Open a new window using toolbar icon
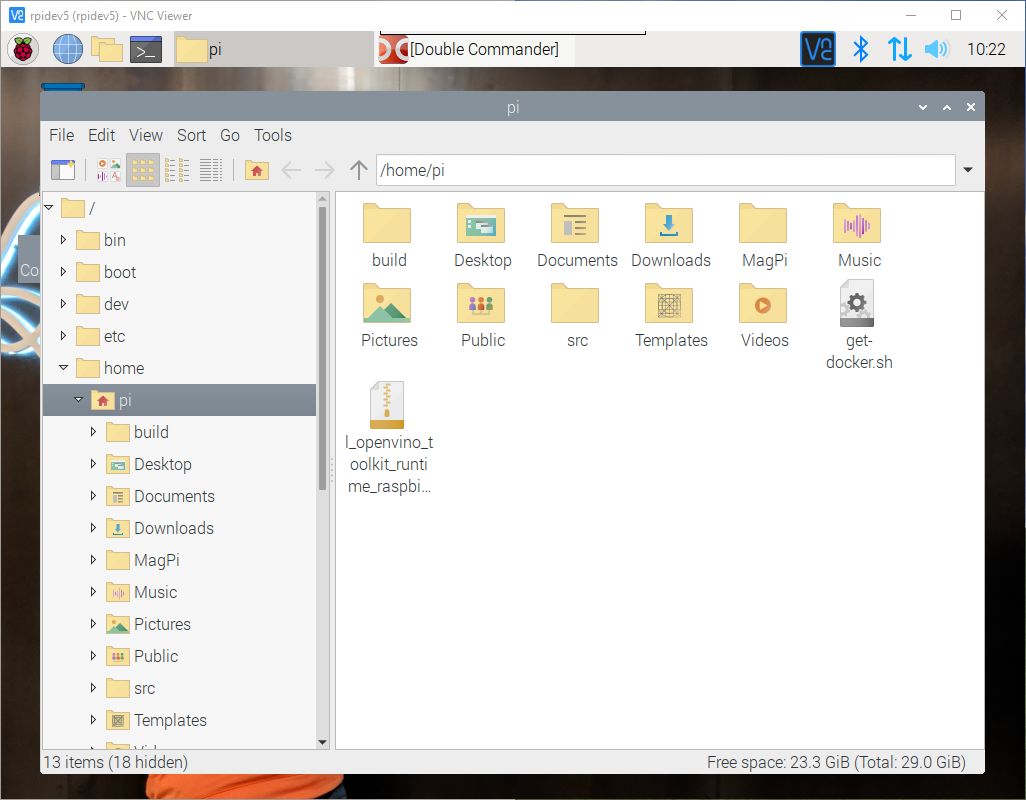 point(63,170)
